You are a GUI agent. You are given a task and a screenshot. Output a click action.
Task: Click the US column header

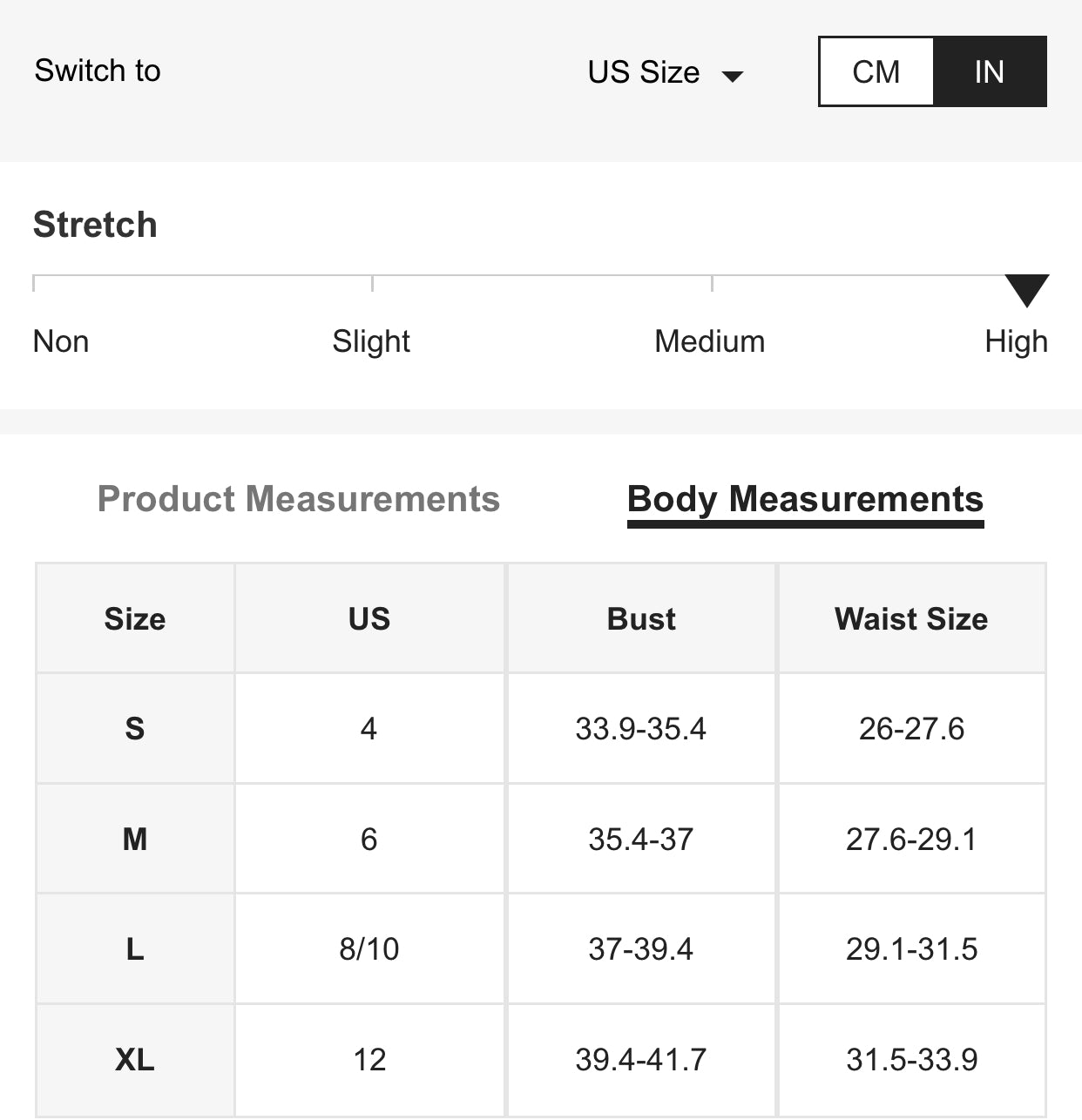click(x=369, y=619)
